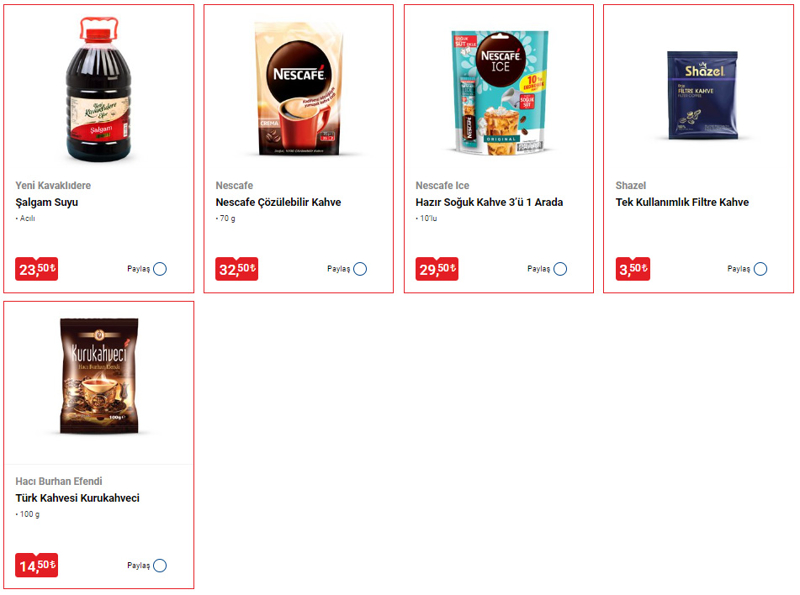Open Şalgam Suyu product title
This screenshot has width=800, height=595.
coord(47,203)
